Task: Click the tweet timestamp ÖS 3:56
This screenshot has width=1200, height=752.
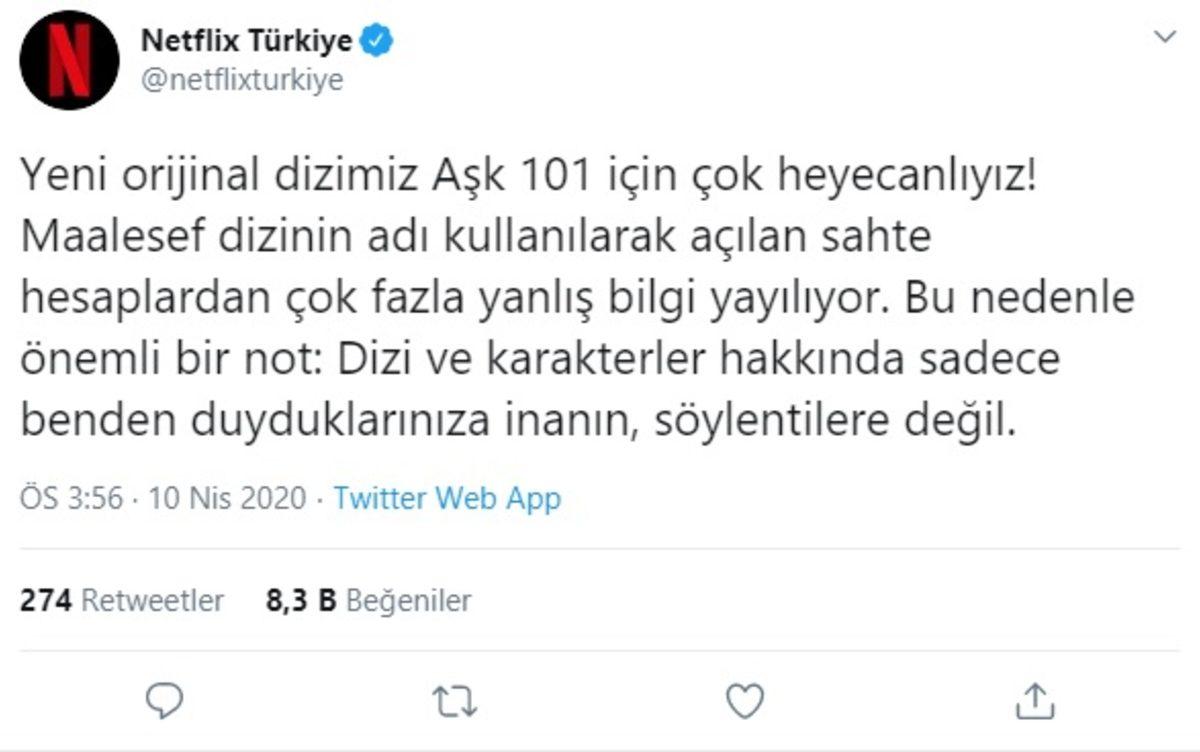Action: tap(72, 498)
